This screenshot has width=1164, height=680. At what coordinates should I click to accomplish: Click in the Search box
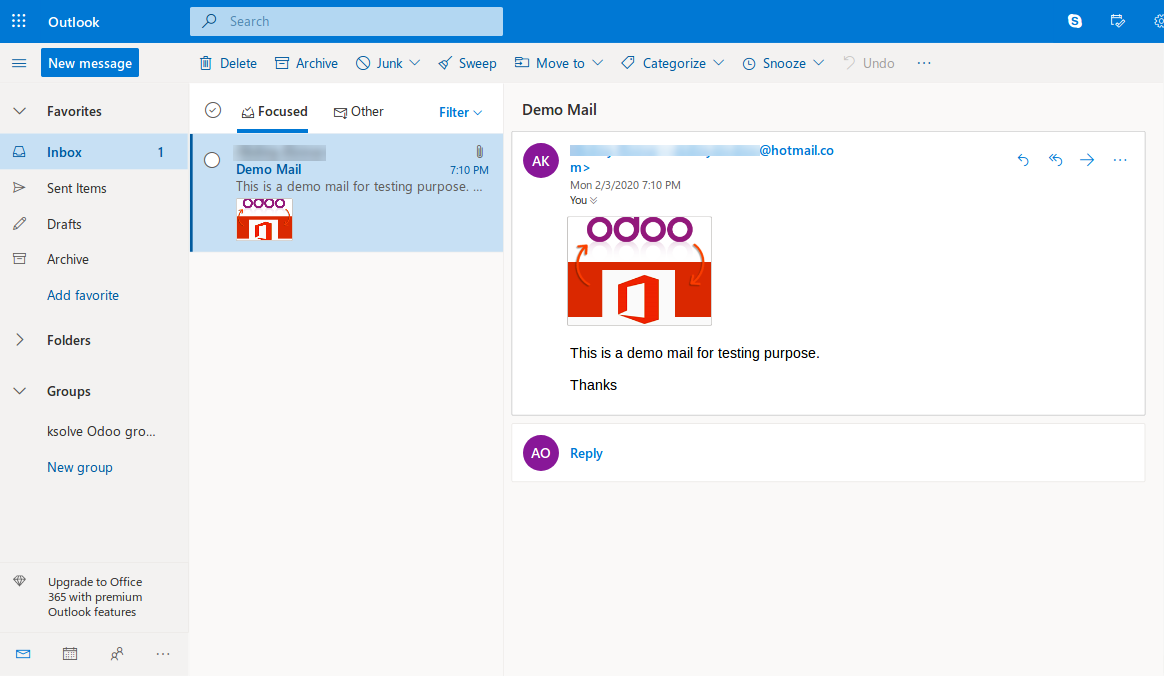346,21
